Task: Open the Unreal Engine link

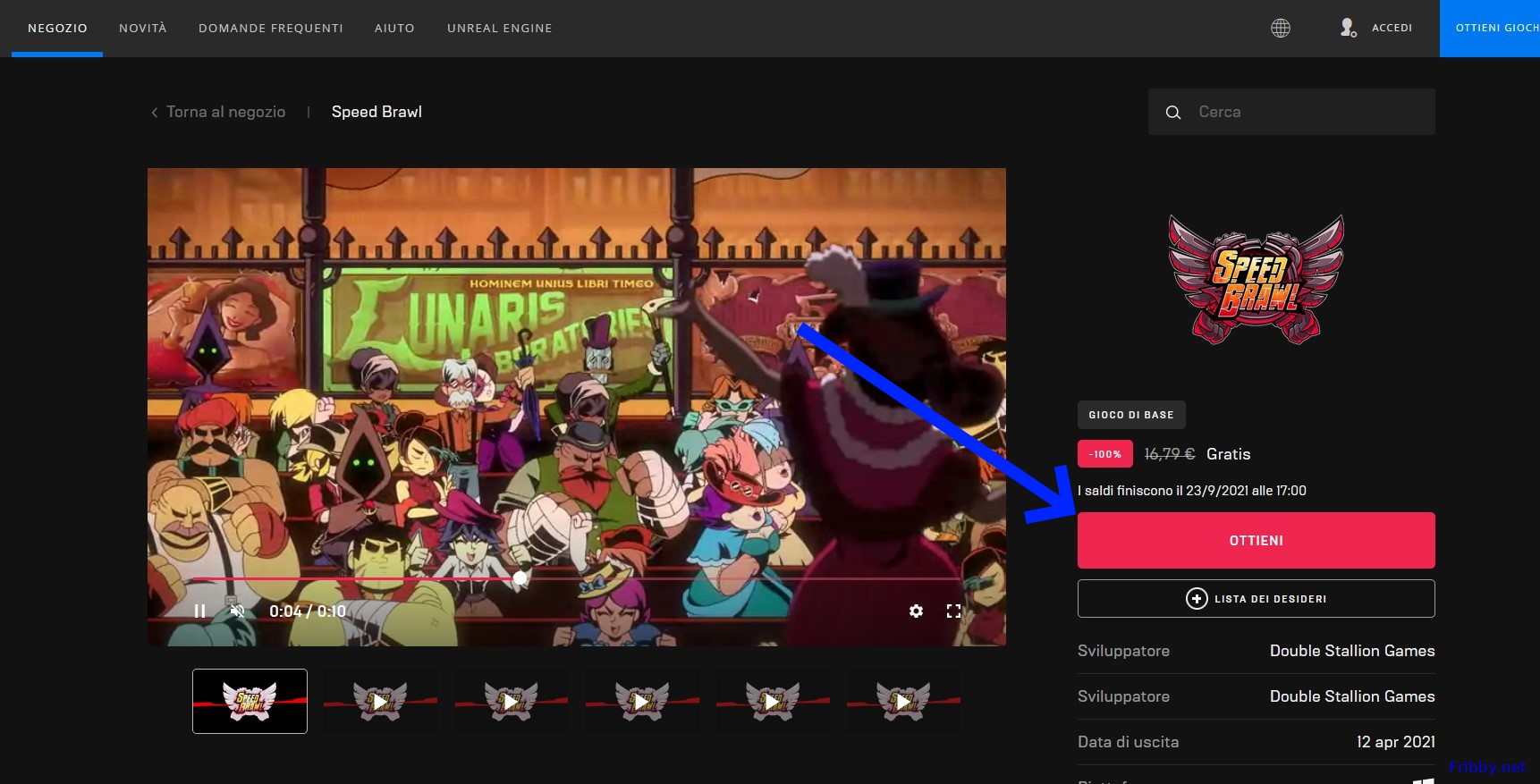Action: (499, 29)
